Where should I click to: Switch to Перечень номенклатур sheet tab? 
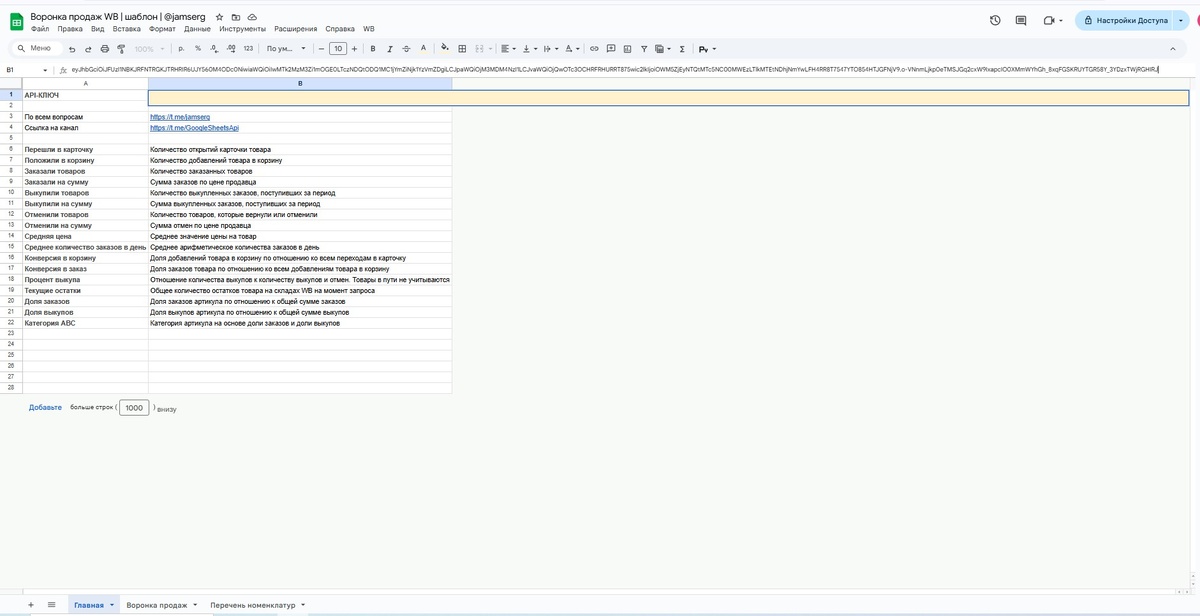[x=252, y=605]
